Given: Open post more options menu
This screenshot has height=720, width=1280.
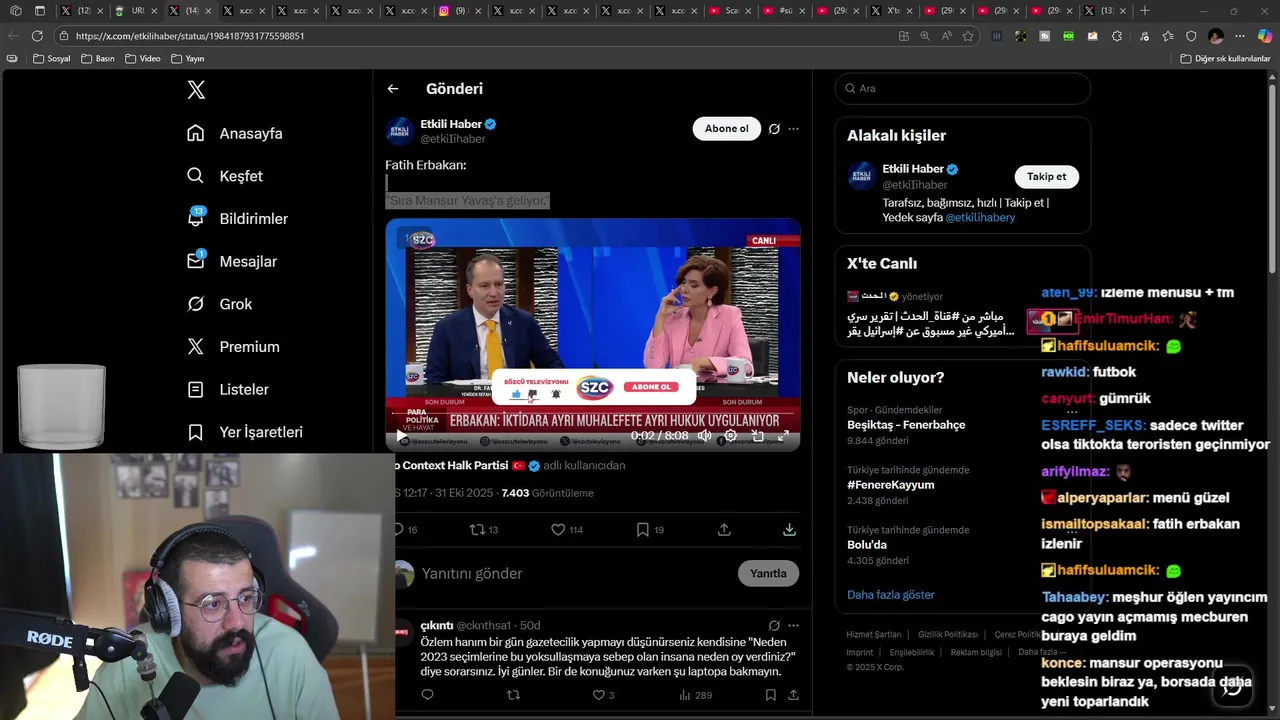Looking at the screenshot, I should click(793, 129).
